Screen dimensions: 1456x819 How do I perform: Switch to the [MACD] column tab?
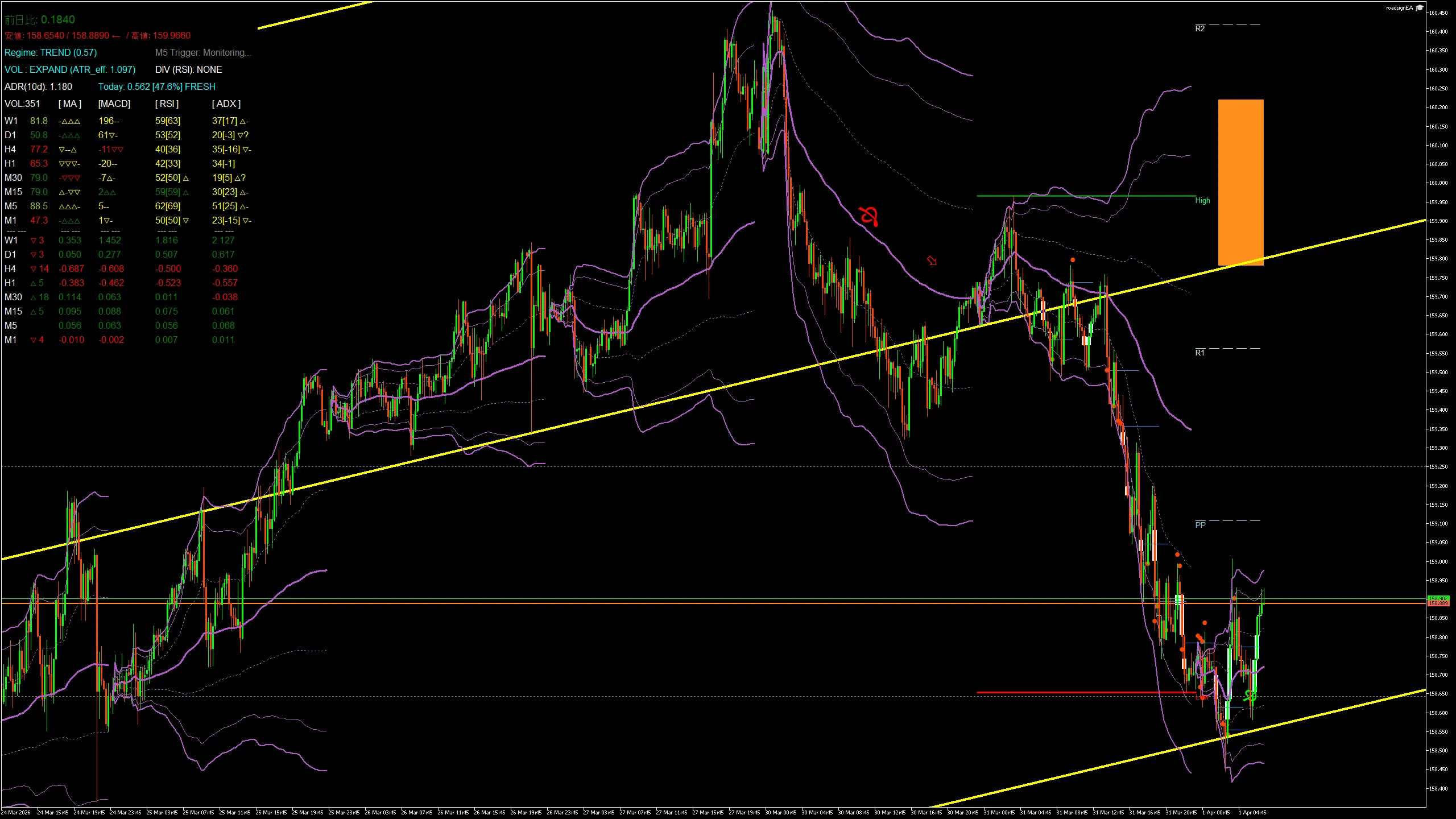[x=114, y=104]
